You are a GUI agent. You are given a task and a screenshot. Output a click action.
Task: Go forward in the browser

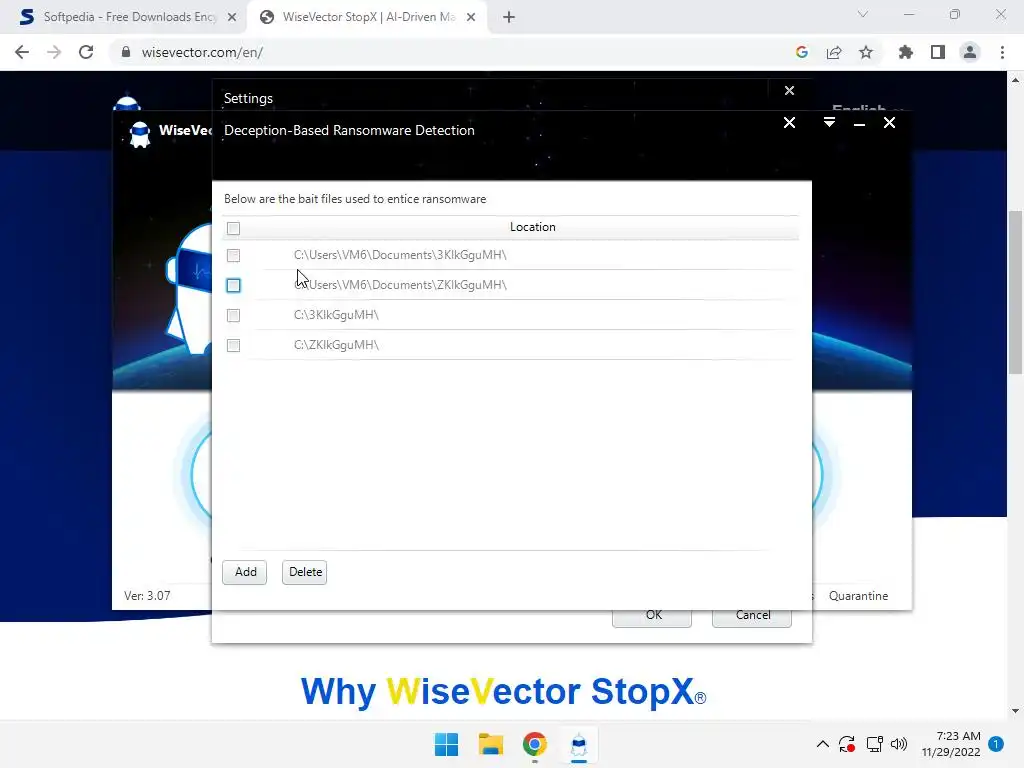[x=54, y=52]
